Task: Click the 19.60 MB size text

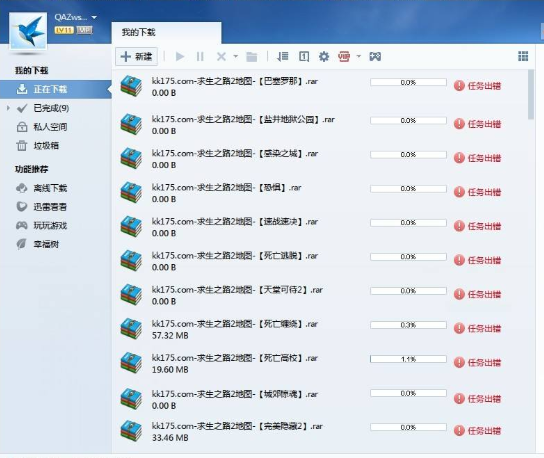Action: pos(170,370)
